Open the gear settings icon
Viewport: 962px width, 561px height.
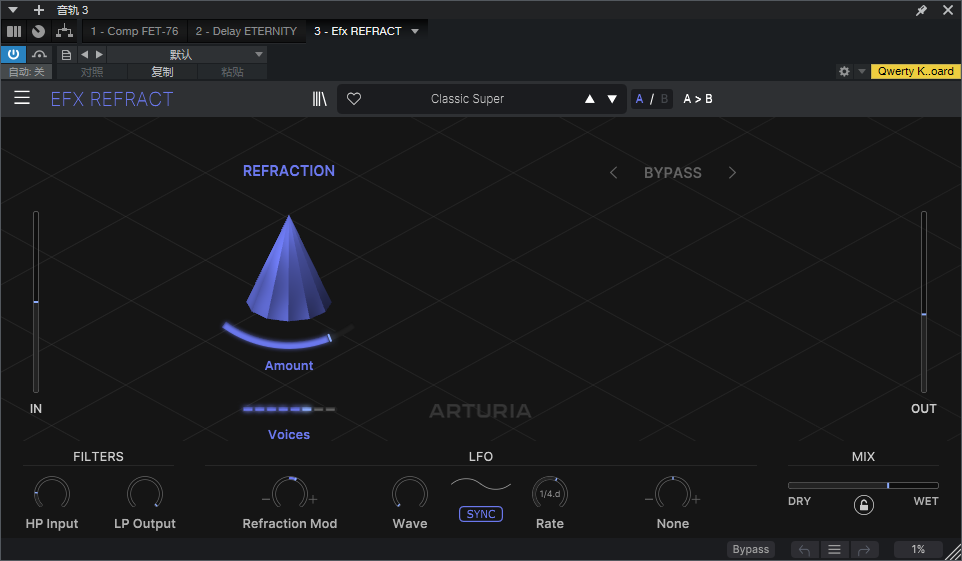[844, 71]
